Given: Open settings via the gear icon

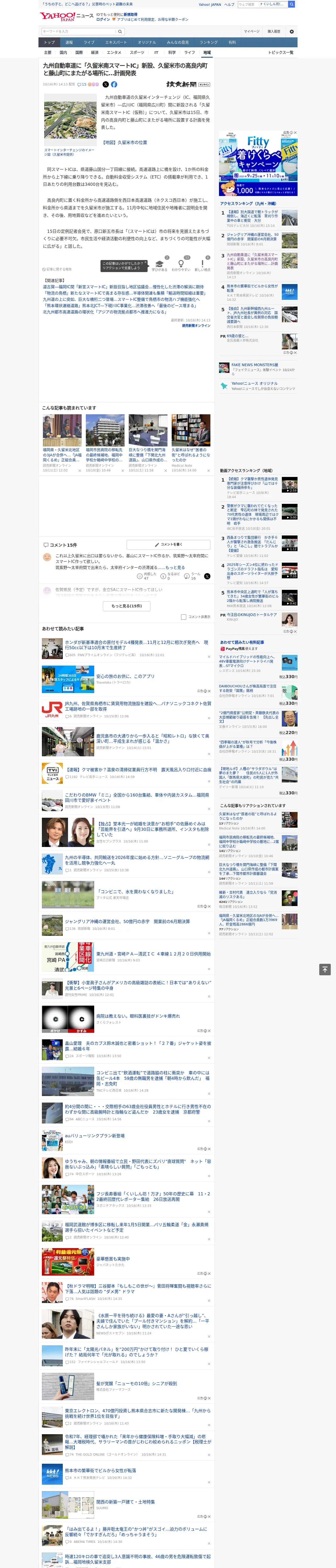Looking at the screenshot, I should (x=292, y=32).
